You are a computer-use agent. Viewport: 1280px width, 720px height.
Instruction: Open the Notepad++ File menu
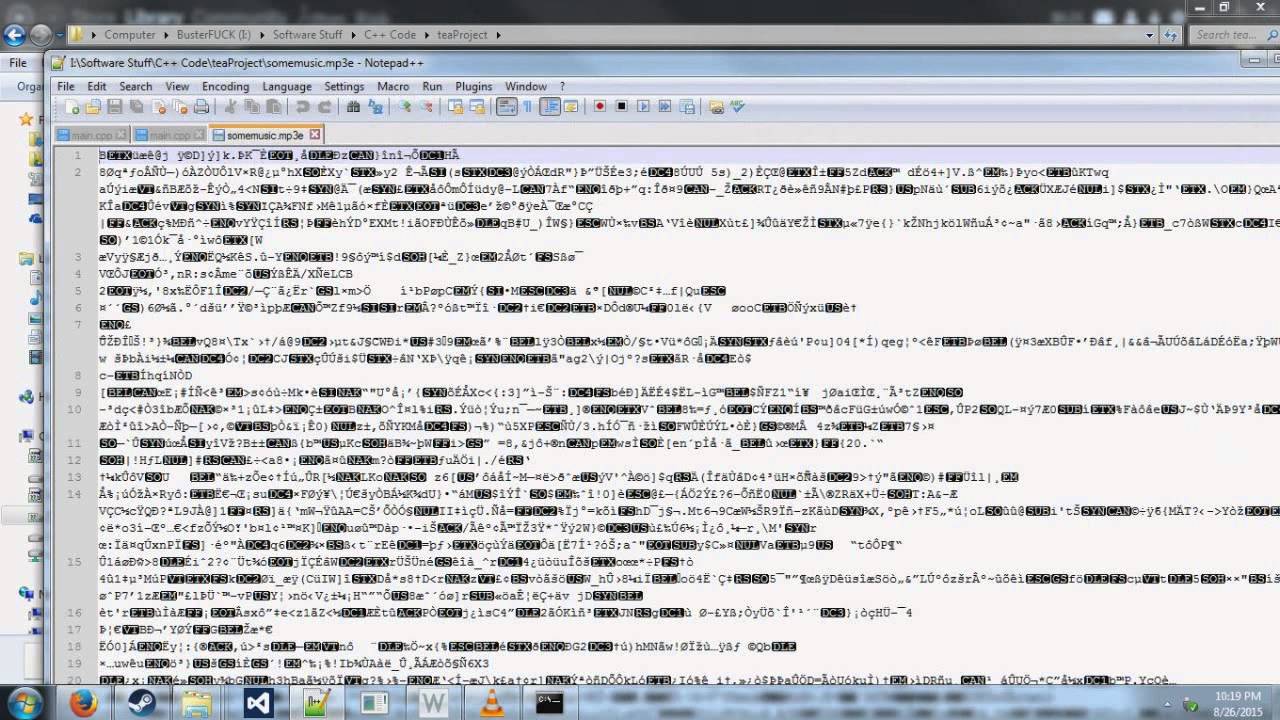[x=65, y=87]
